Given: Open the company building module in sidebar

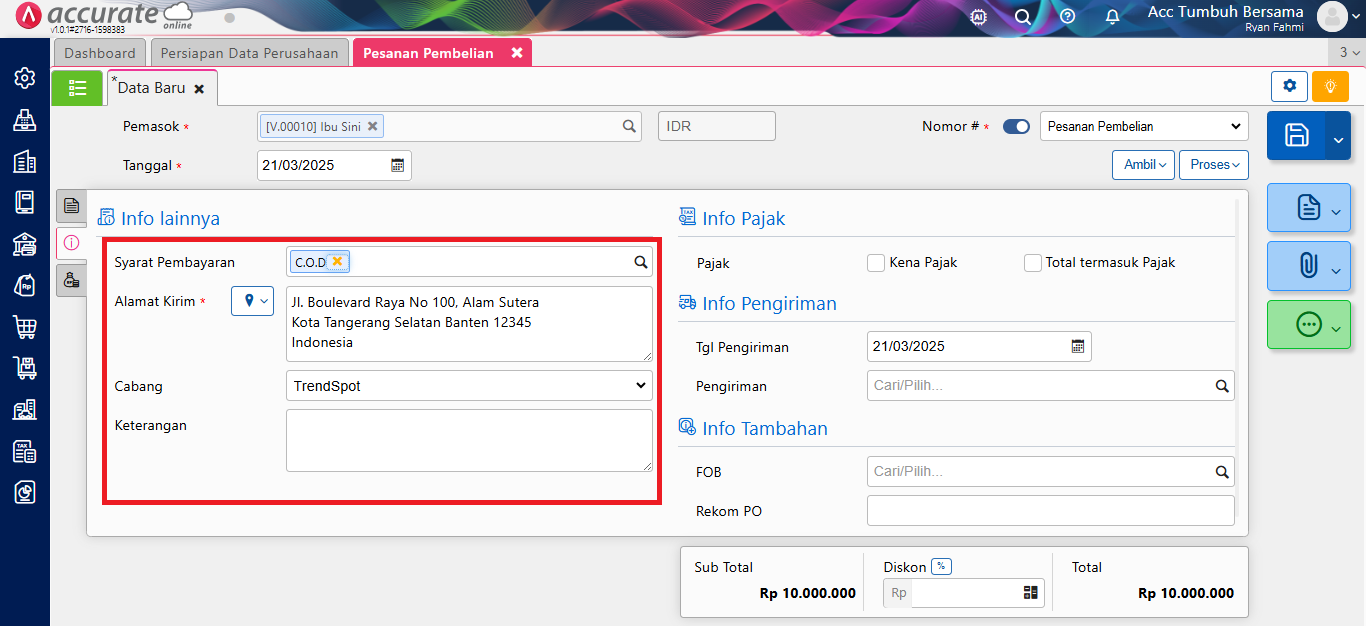Looking at the screenshot, I should point(24,161).
